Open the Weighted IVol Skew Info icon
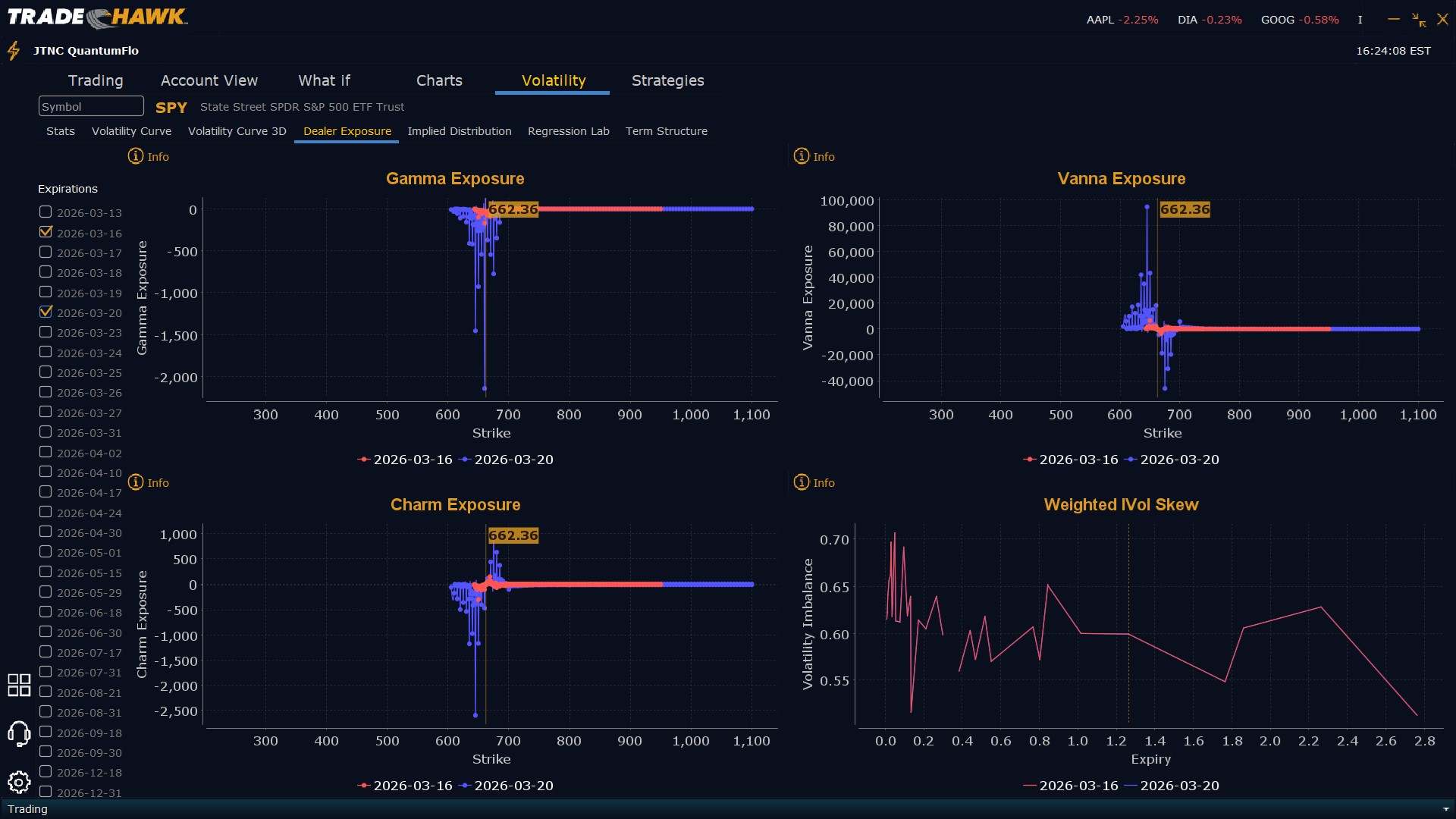 [x=802, y=482]
